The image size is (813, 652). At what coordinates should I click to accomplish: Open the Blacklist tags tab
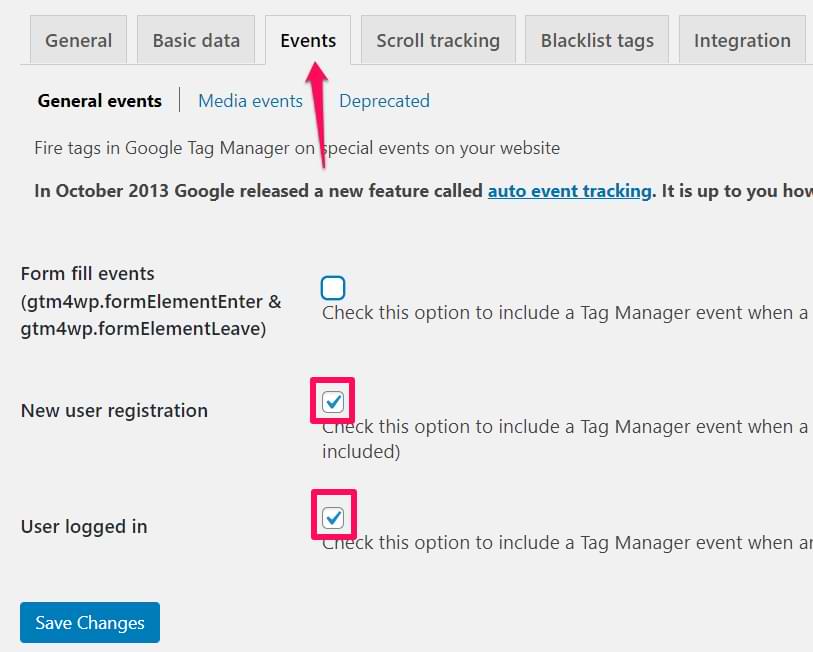click(x=597, y=41)
